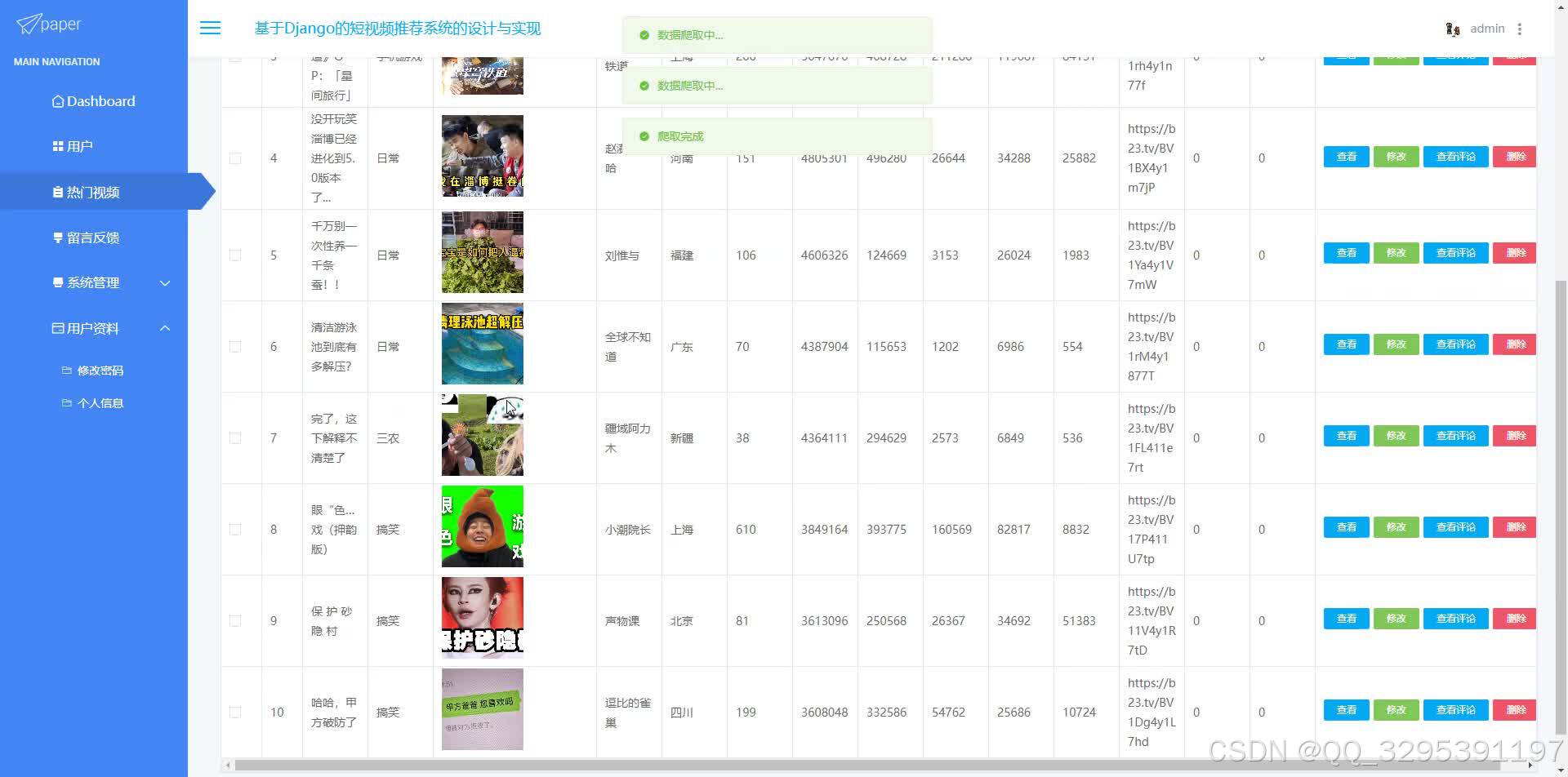Click the scrollbar left arrow
Screen dimensions: 1568x777
pyautogui.click(x=228, y=766)
